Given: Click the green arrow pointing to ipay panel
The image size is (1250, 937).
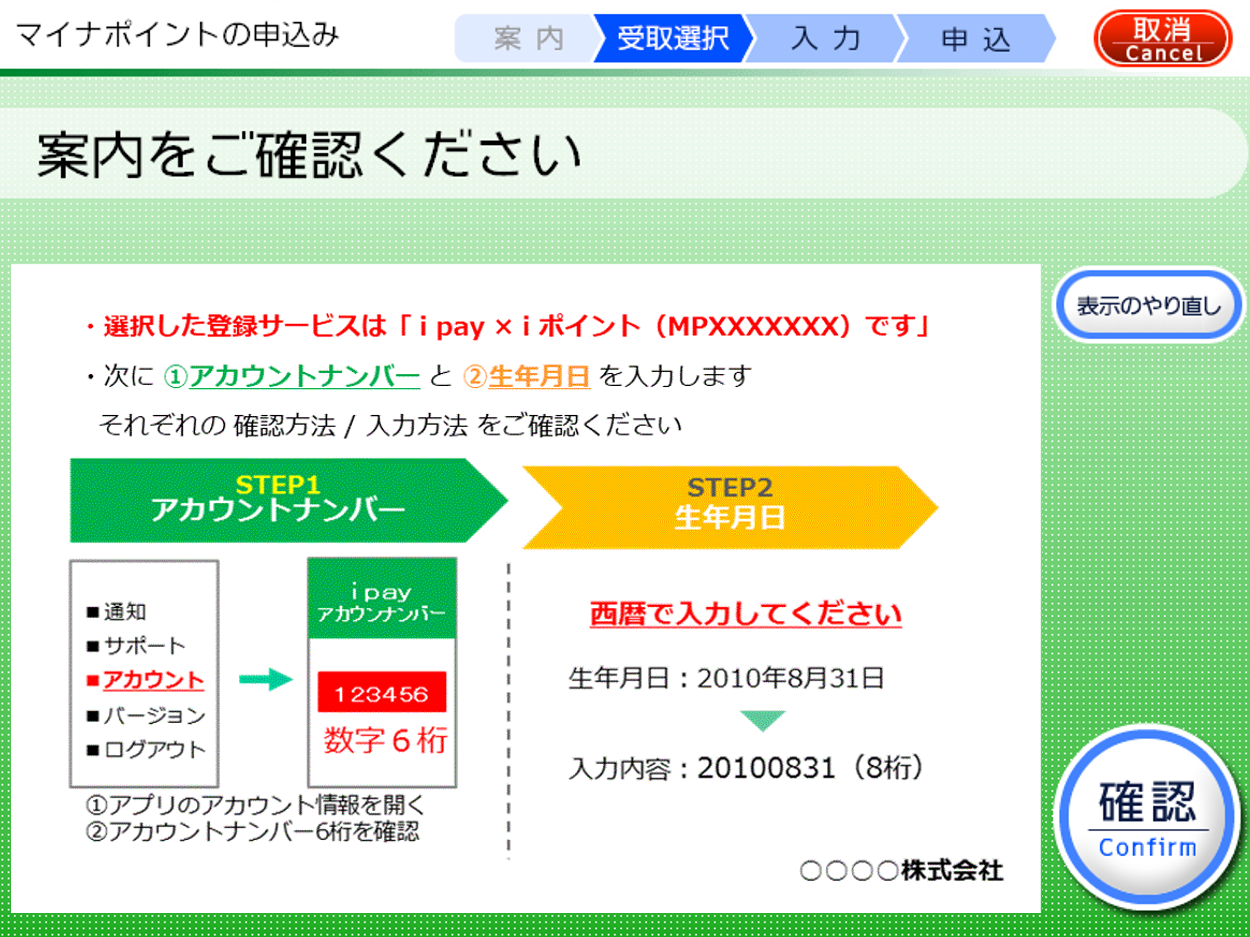Looking at the screenshot, I should (265, 680).
